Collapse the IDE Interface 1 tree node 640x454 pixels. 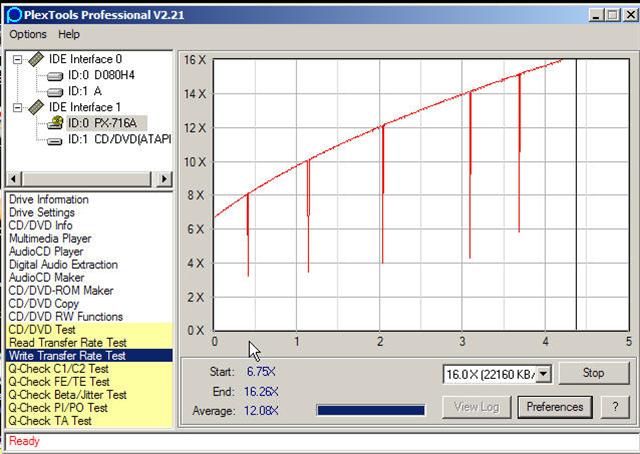click(17, 108)
